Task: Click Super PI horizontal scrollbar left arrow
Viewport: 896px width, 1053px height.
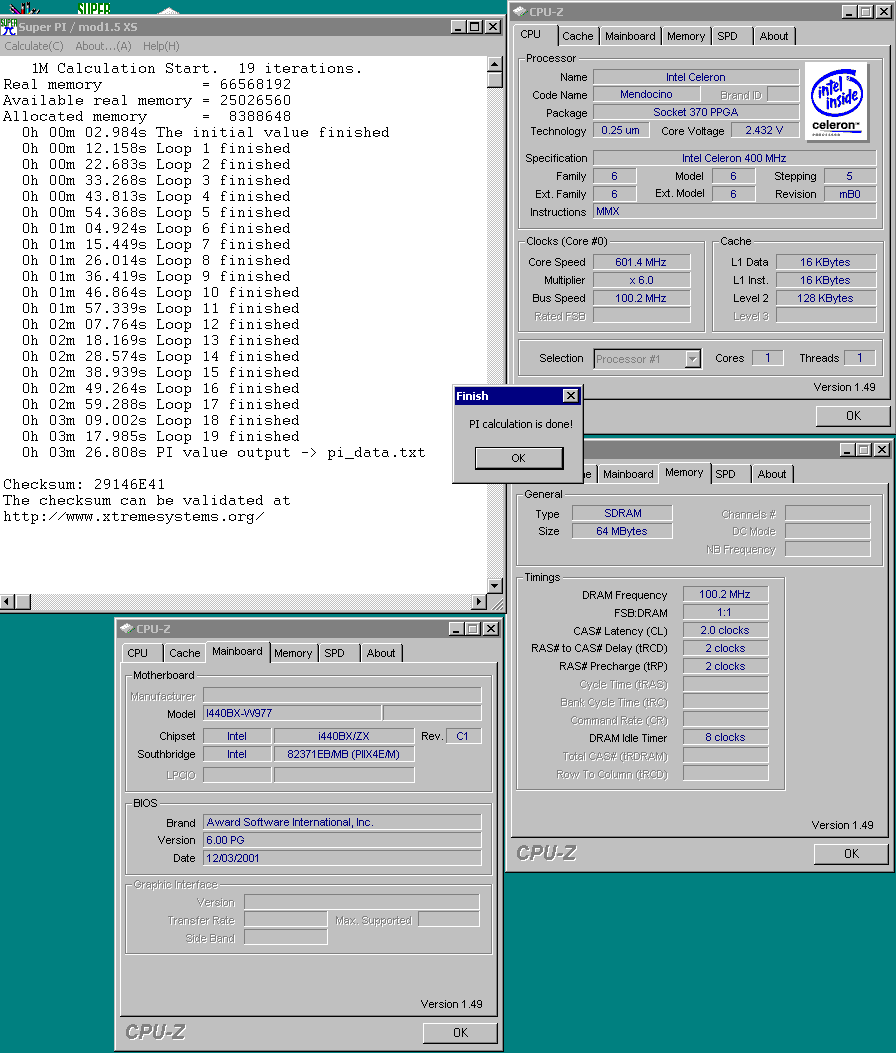Action: (7, 602)
